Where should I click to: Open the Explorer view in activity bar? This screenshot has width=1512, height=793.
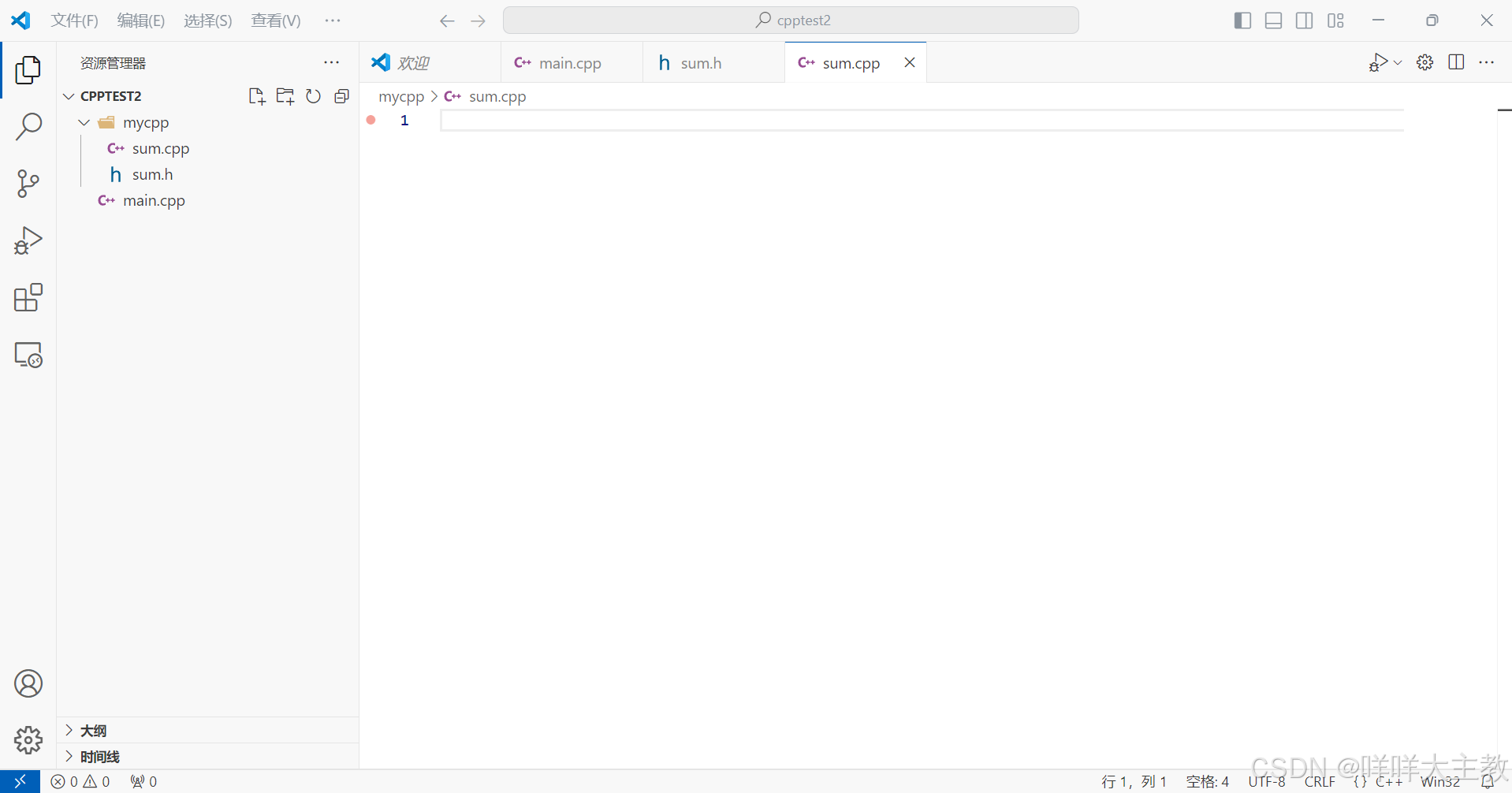pyautogui.click(x=28, y=70)
